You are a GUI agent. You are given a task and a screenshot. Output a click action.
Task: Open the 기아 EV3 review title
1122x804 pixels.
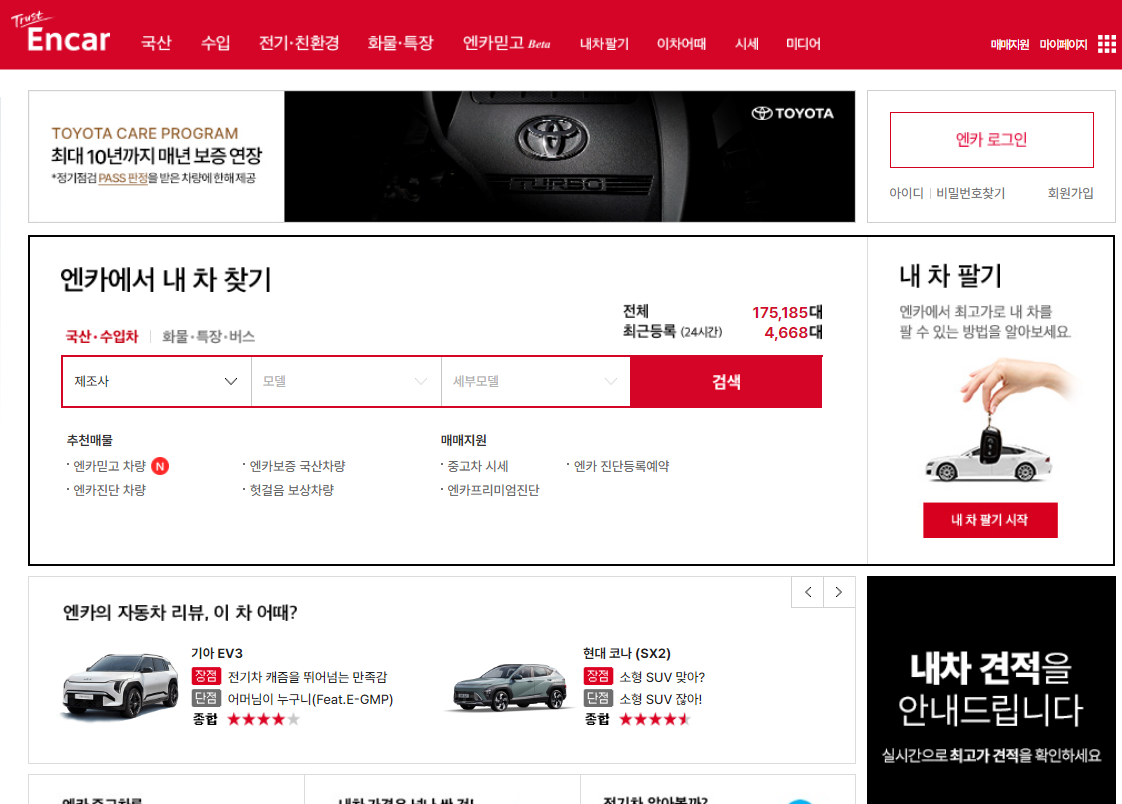217,653
